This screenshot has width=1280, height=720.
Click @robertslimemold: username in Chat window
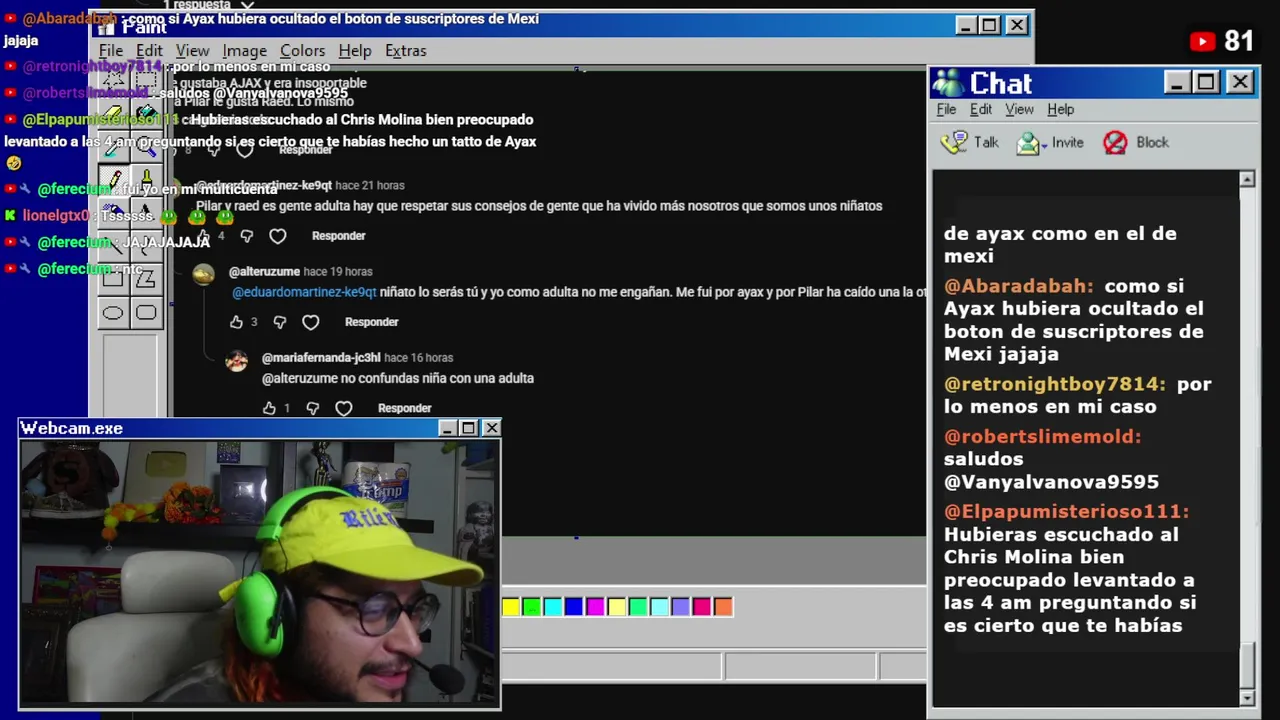coord(1042,436)
